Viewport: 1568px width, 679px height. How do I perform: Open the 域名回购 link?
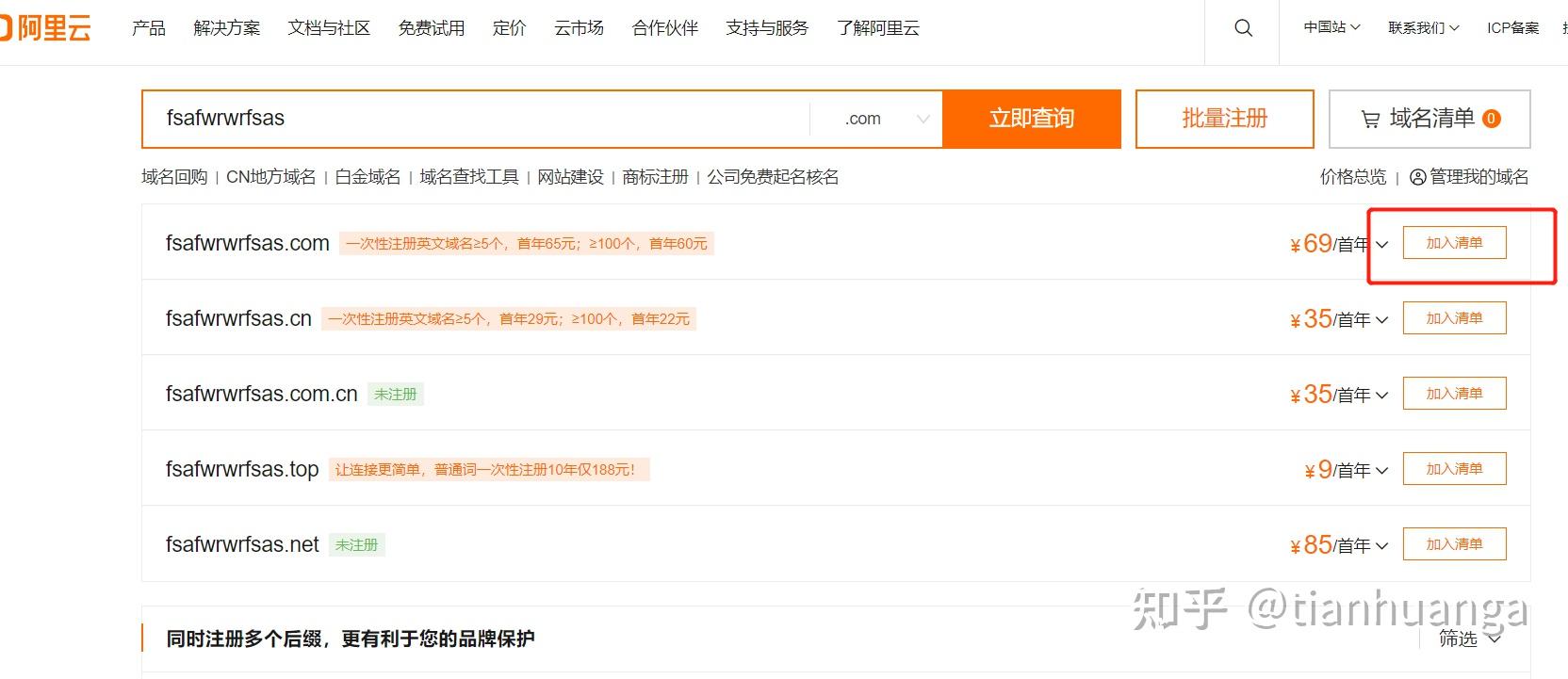click(x=174, y=177)
